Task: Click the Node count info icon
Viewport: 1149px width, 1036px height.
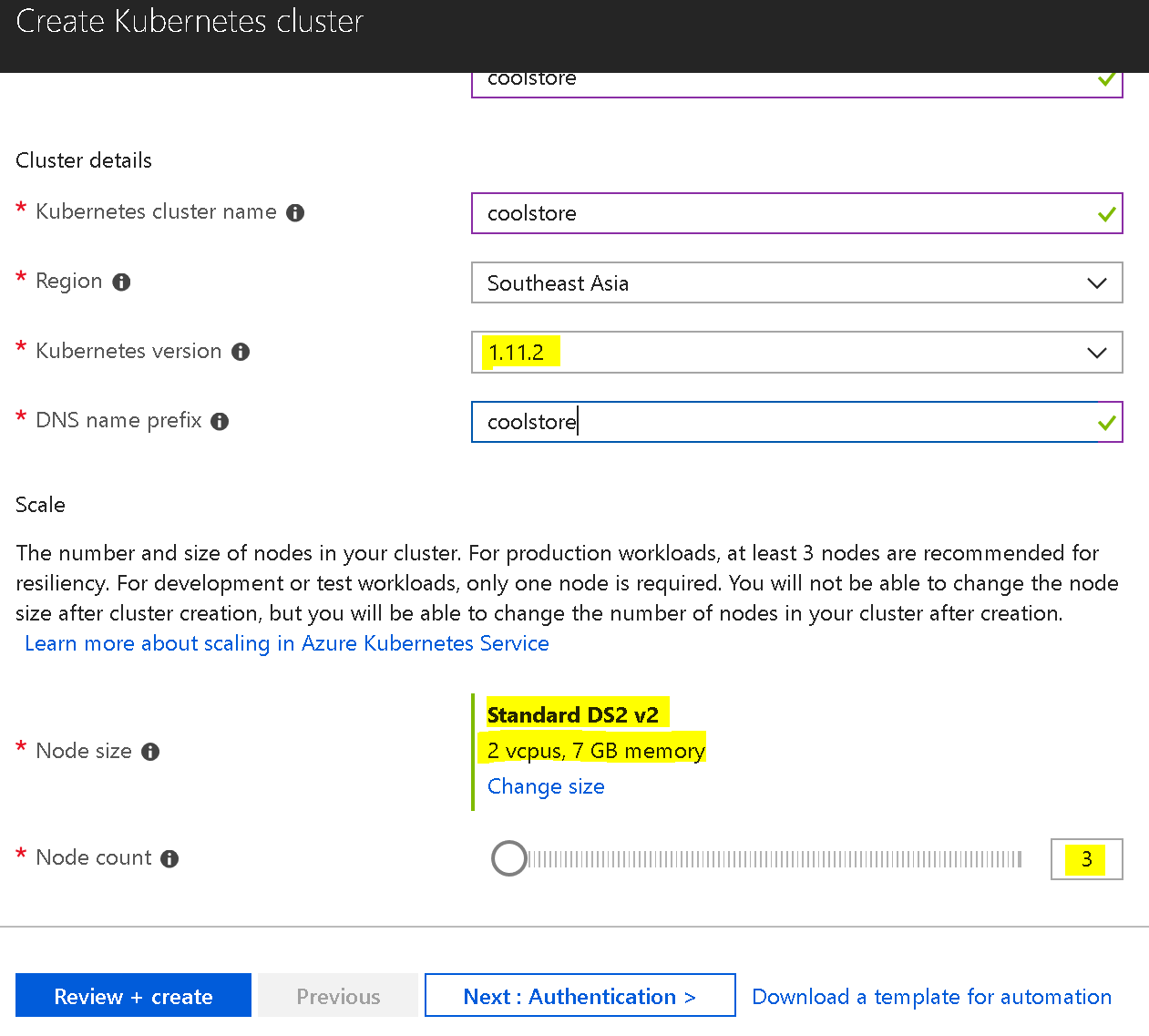Action: (x=169, y=859)
